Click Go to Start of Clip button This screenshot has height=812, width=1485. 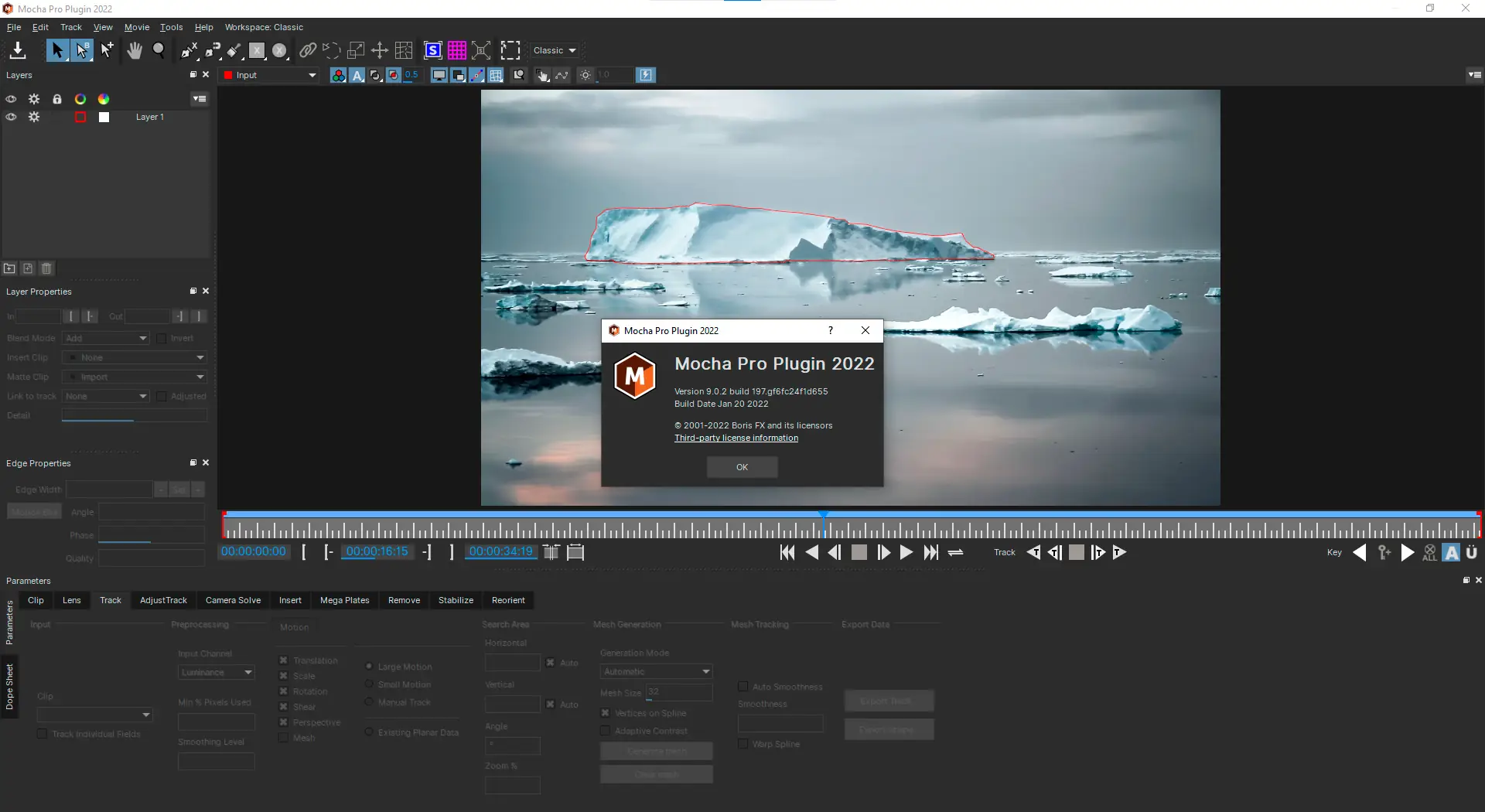coord(787,552)
